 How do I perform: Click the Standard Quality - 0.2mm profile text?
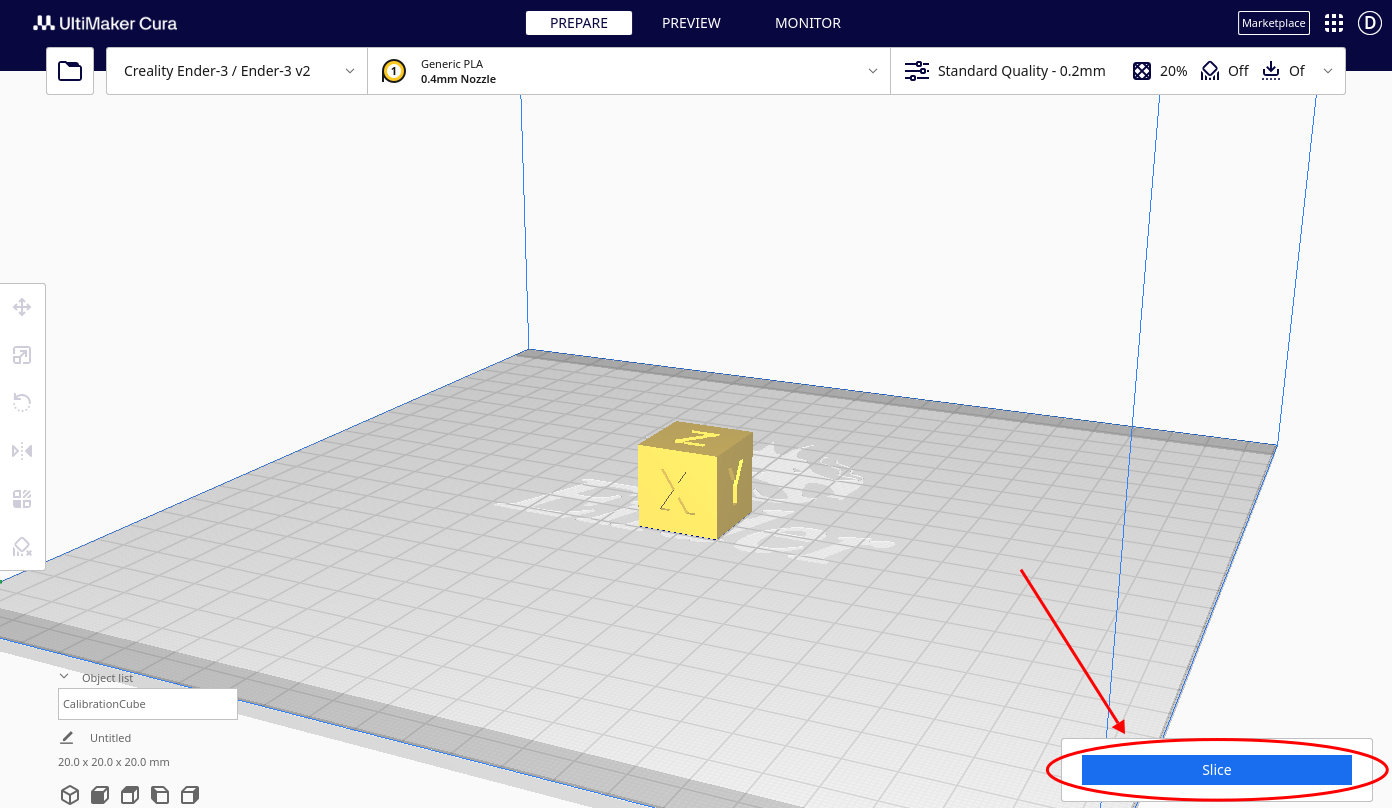1022,71
